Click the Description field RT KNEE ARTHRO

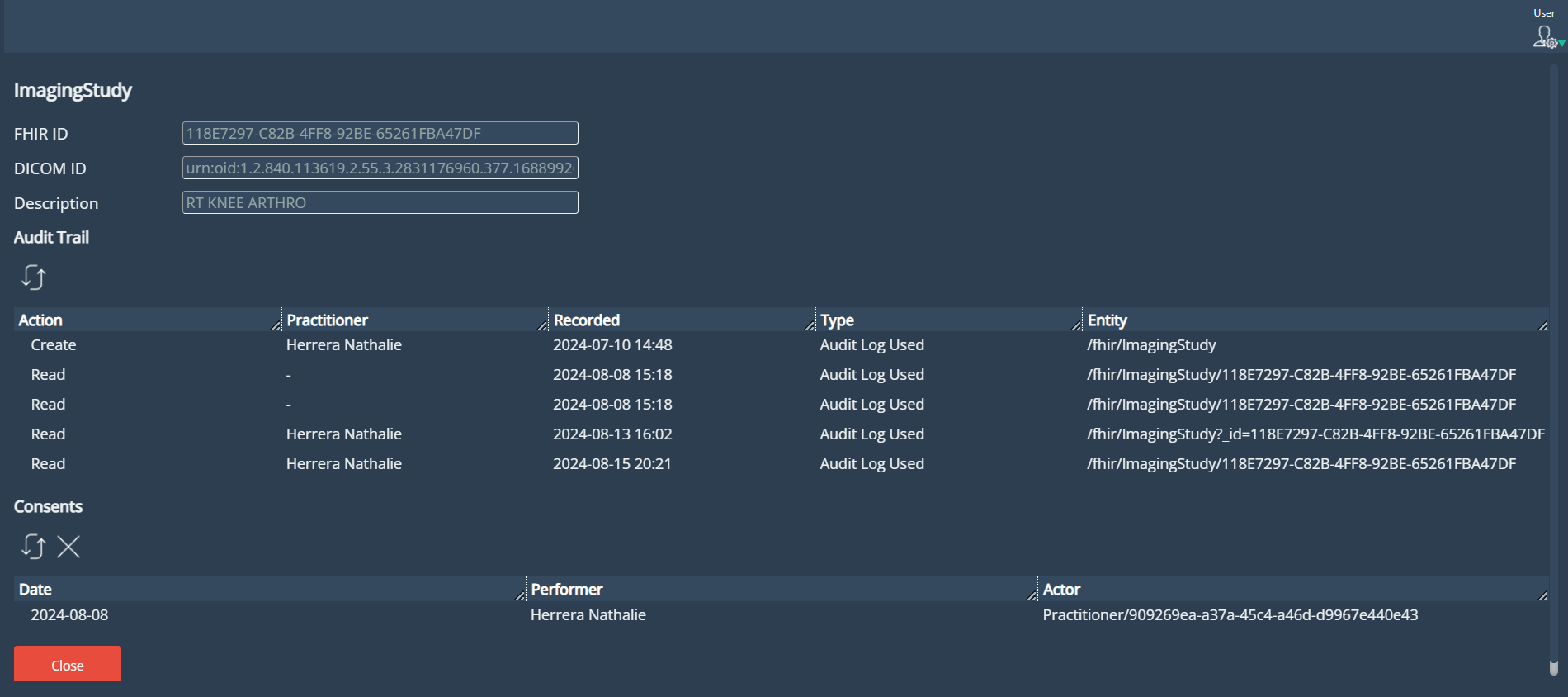click(380, 202)
